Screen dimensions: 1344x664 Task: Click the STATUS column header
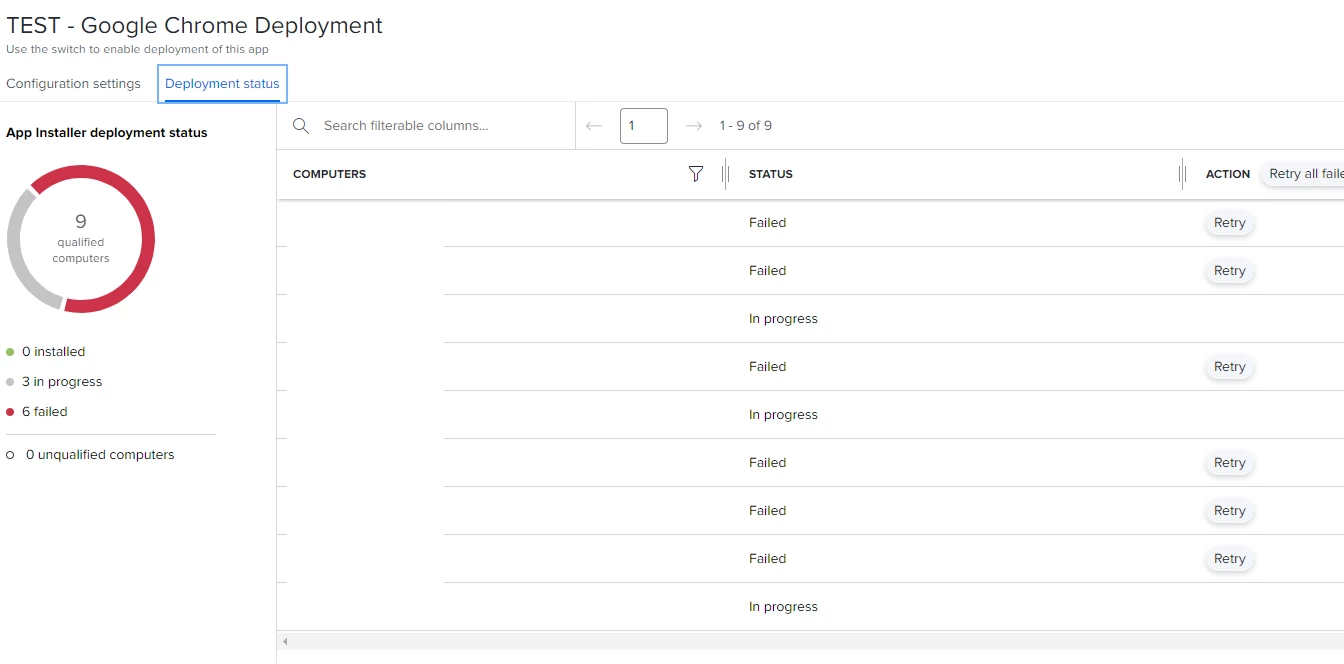point(771,174)
